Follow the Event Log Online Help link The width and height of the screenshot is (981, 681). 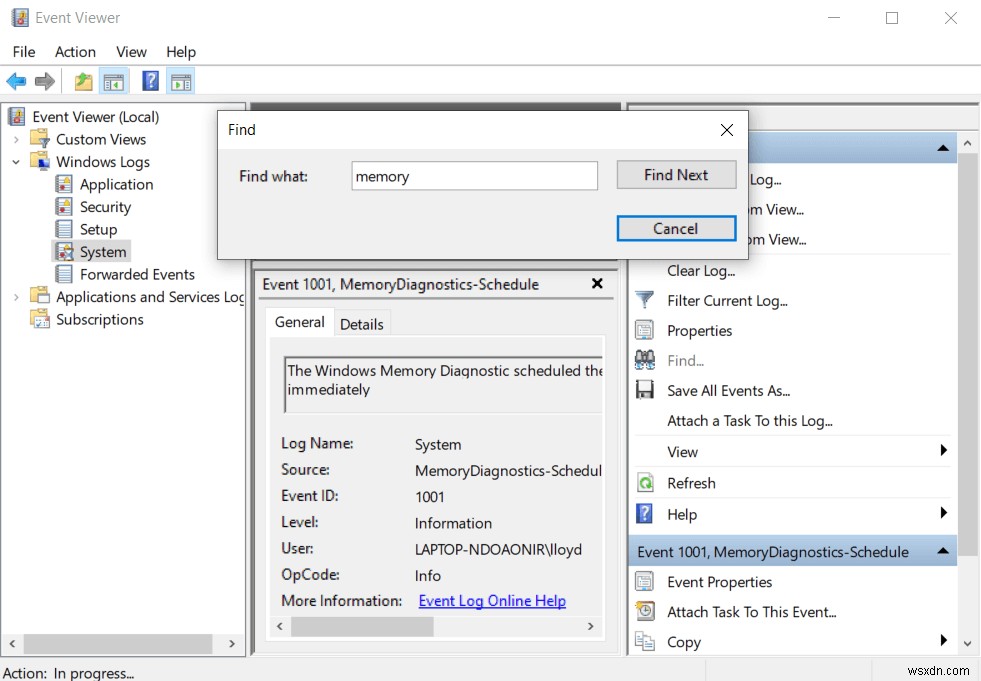click(x=492, y=600)
